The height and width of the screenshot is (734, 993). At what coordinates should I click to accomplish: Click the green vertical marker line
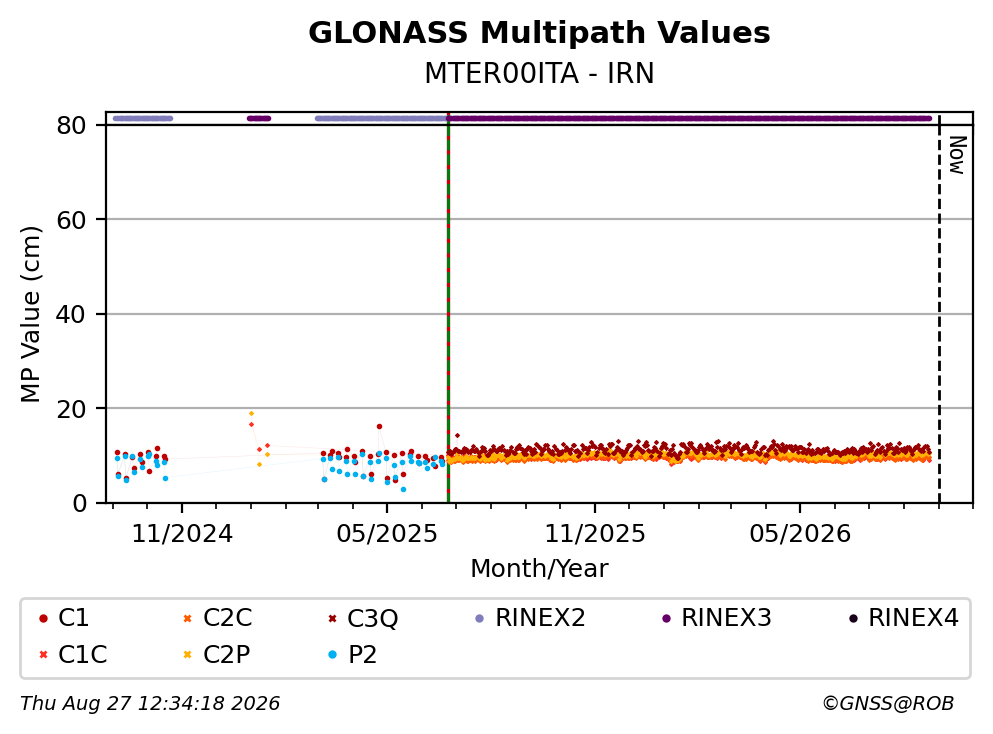coord(448,308)
